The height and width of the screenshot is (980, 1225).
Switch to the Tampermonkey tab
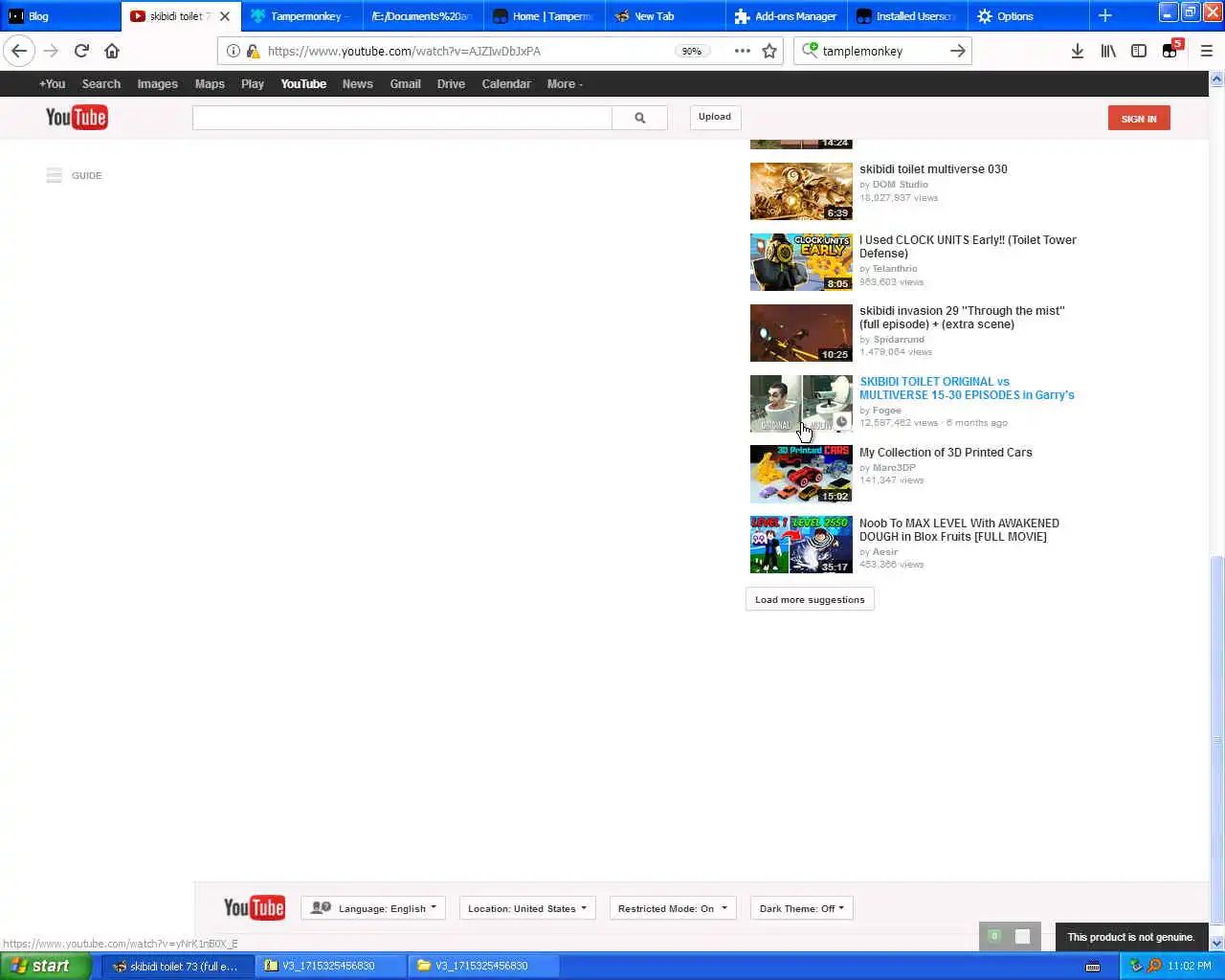[x=301, y=16]
